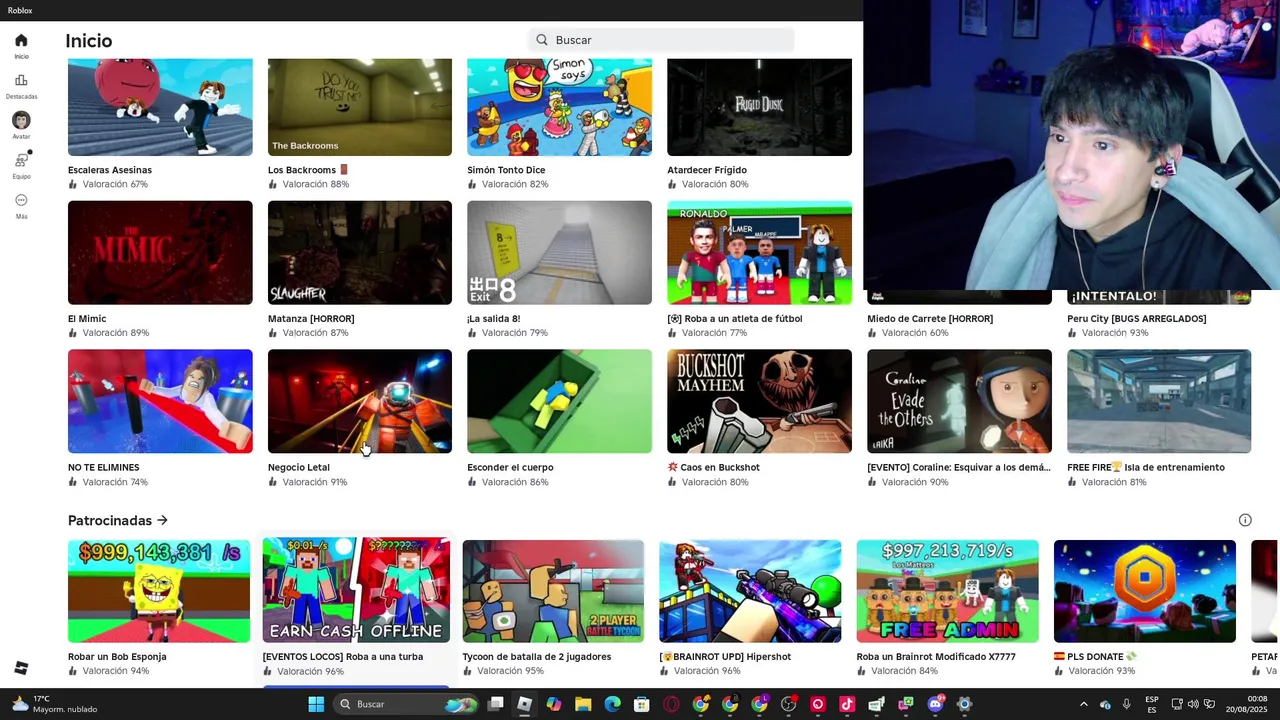Open Atardecer Frígido game thumbnail

760,107
